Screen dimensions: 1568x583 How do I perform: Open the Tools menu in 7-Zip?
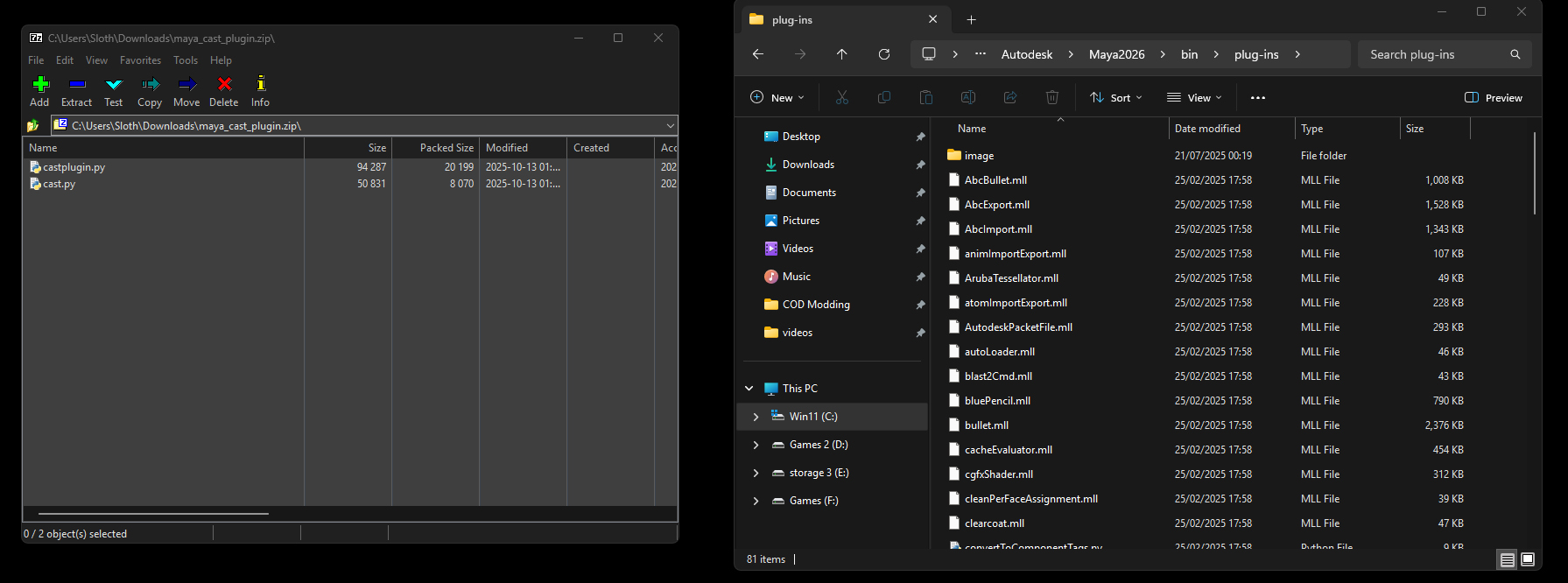[186, 60]
